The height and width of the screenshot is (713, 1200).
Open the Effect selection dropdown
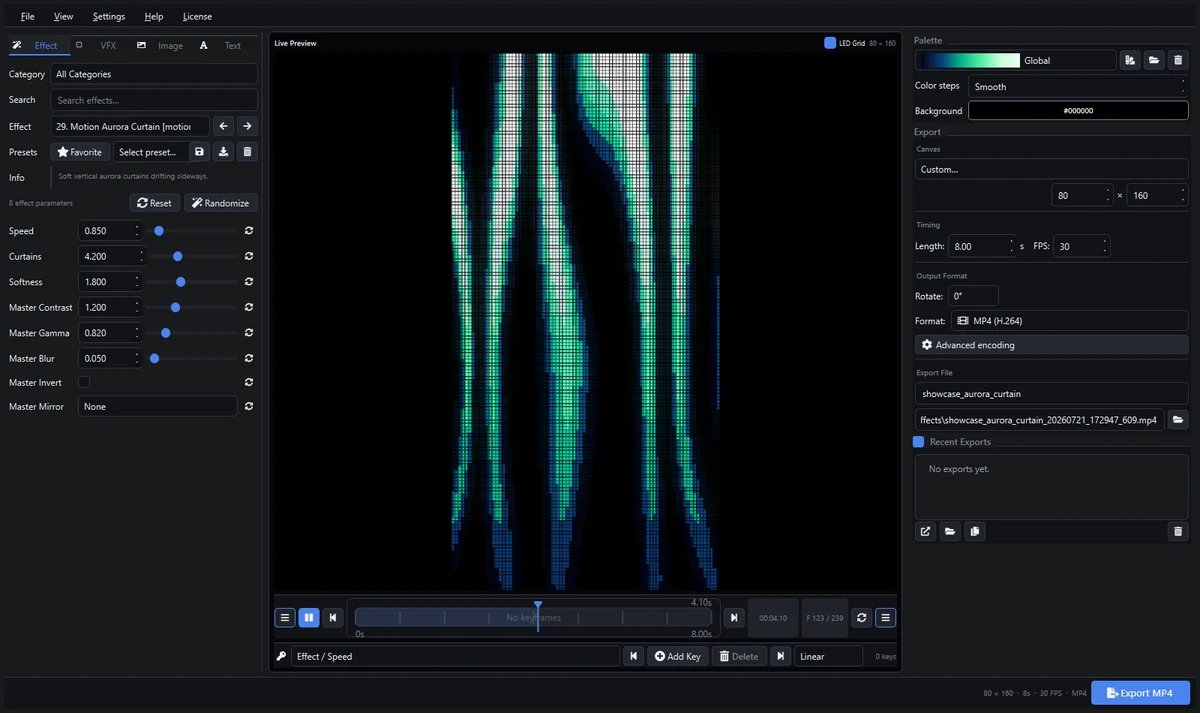(x=130, y=126)
